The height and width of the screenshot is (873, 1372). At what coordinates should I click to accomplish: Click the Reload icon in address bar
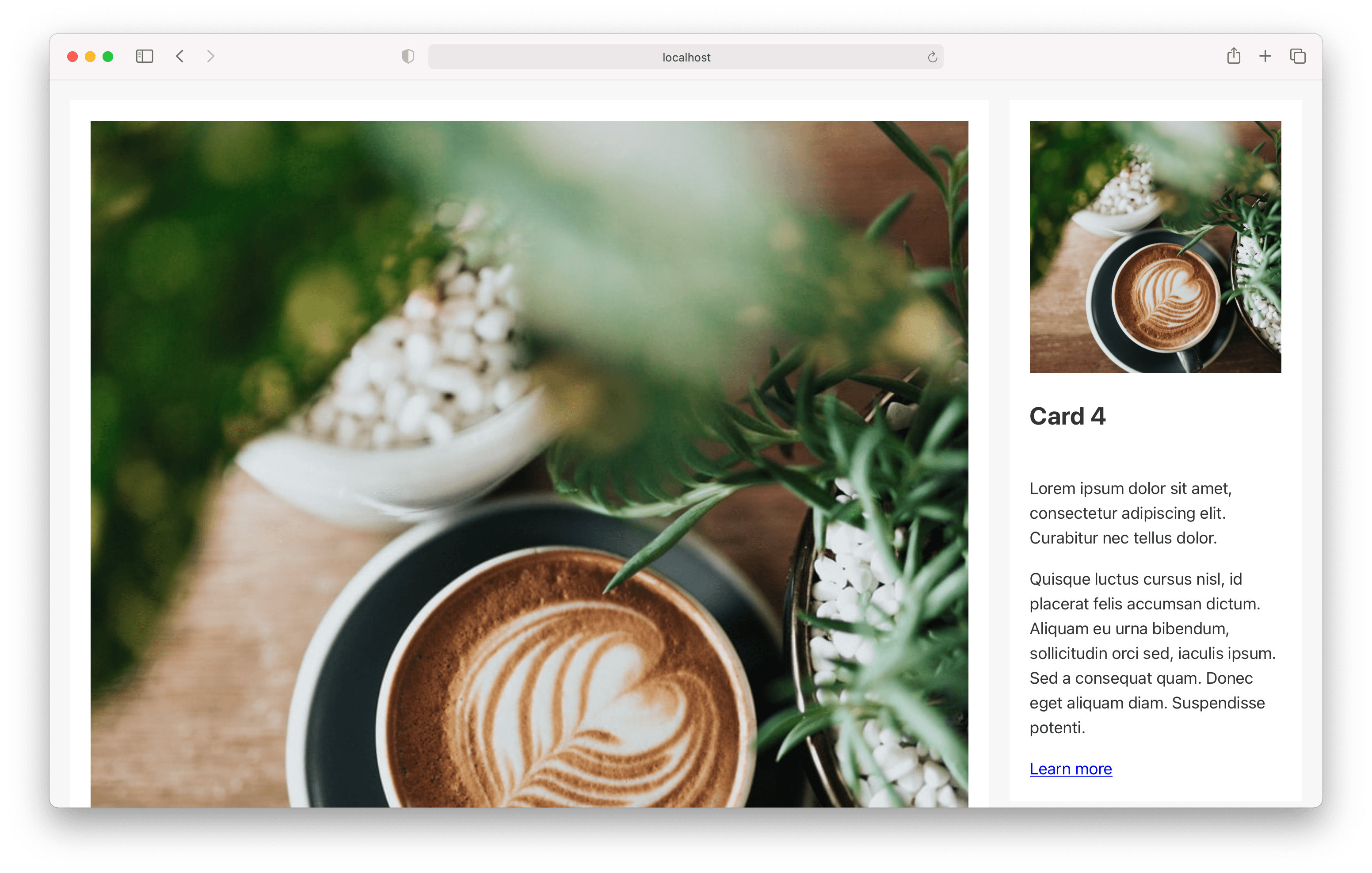pyautogui.click(x=931, y=57)
